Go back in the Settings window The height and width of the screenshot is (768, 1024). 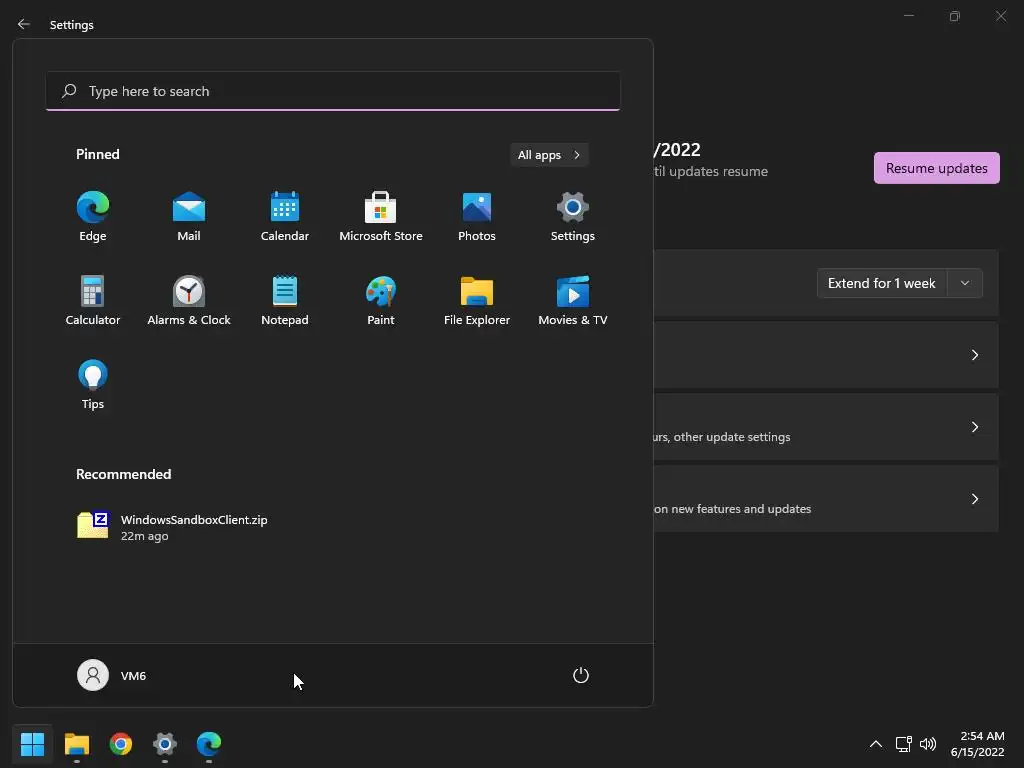click(x=24, y=24)
